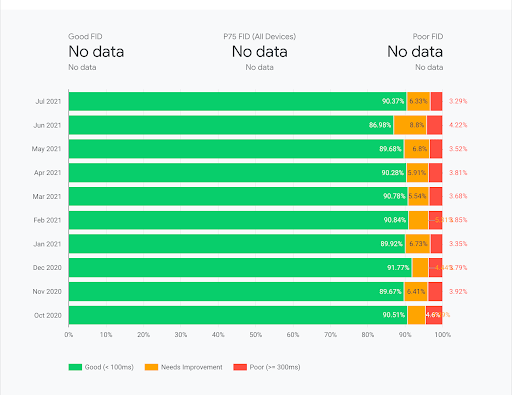The height and width of the screenshot is (395, 512).
Task: Click the May 2021 red Poor segment
Action: [x=436, y=149]
